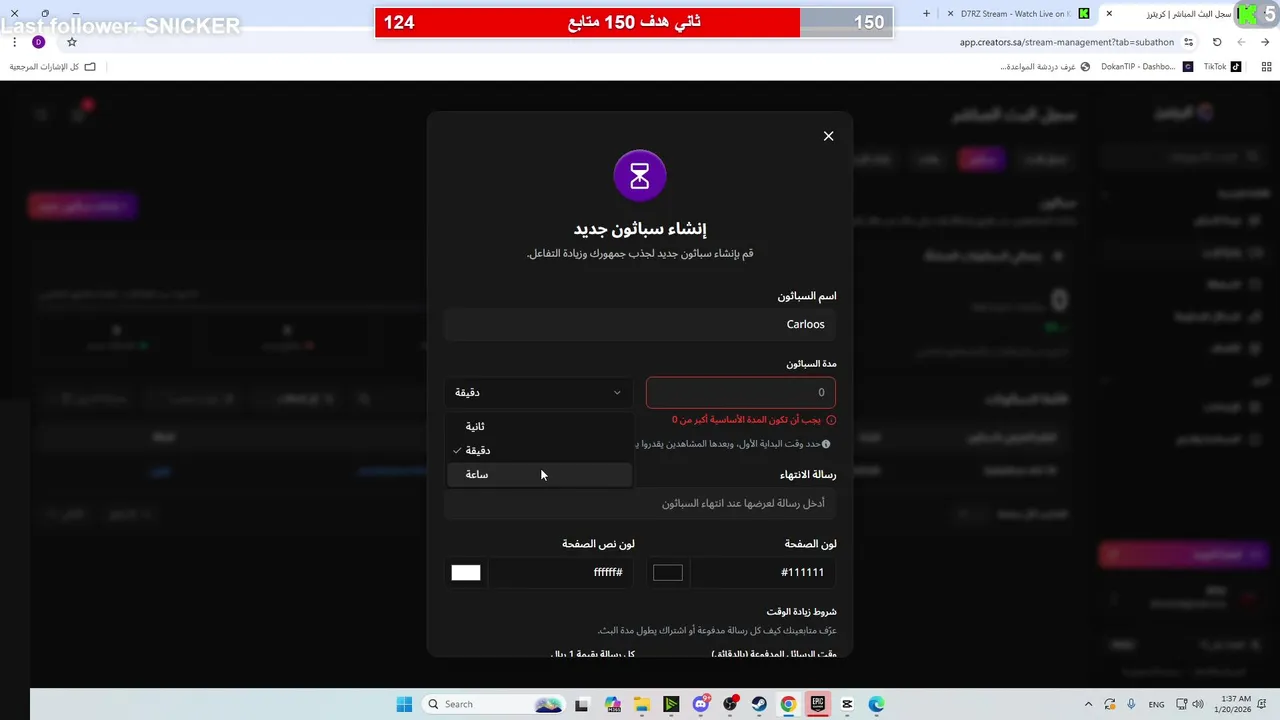Open the page text color white swatch

tap(466, 572)
